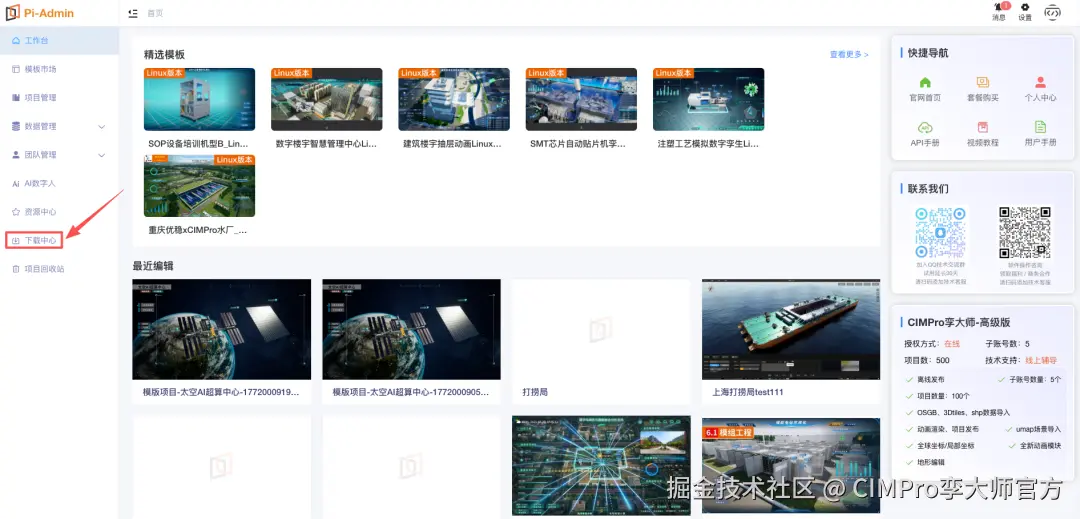This screenshot has height=519, width=1080.
Task: Expand the 团队管理 submenu chevron
Action: click(x=101, y=156)
